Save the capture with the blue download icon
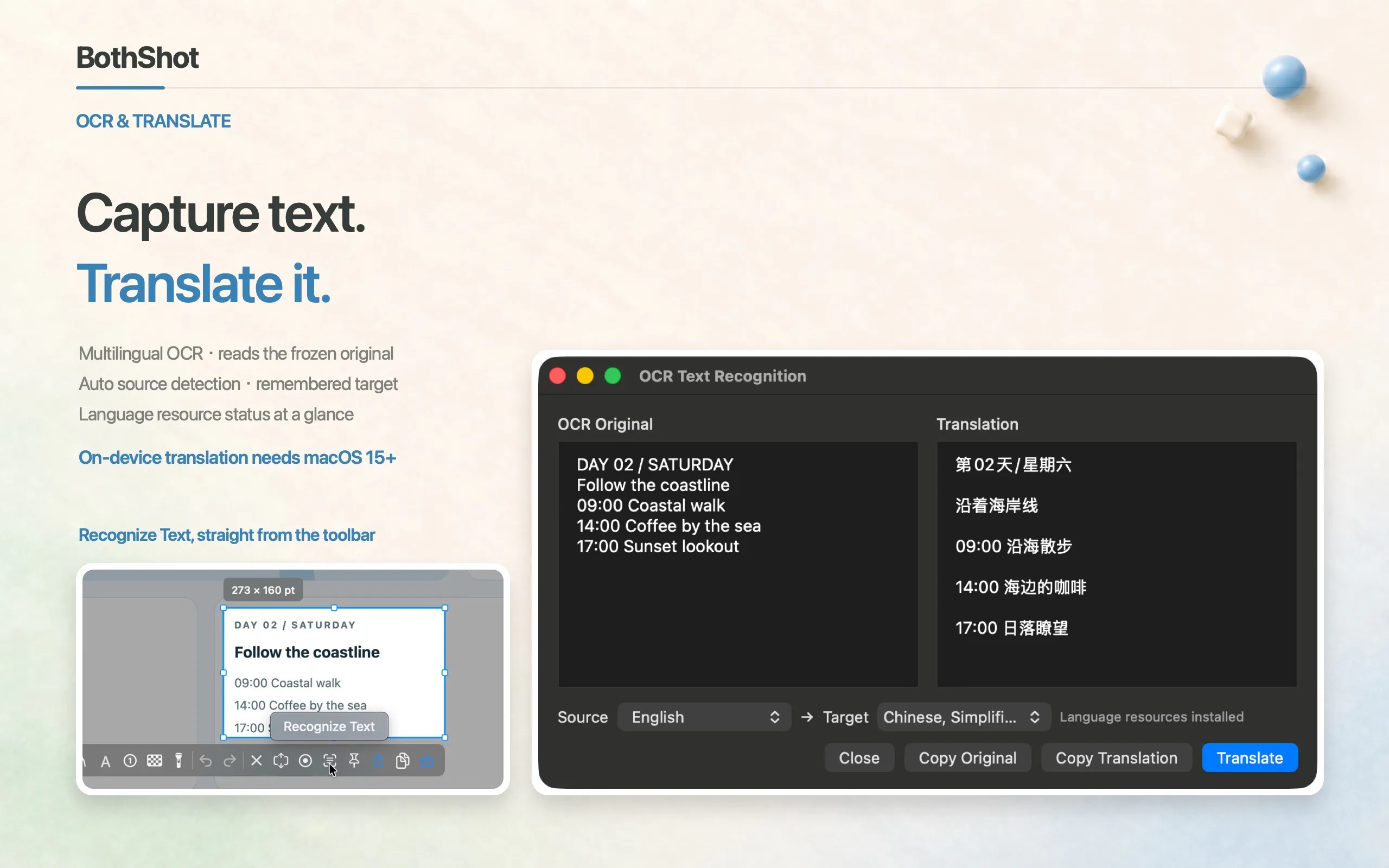The width and height of the screenshot is (1389, 868). [427, 761]
